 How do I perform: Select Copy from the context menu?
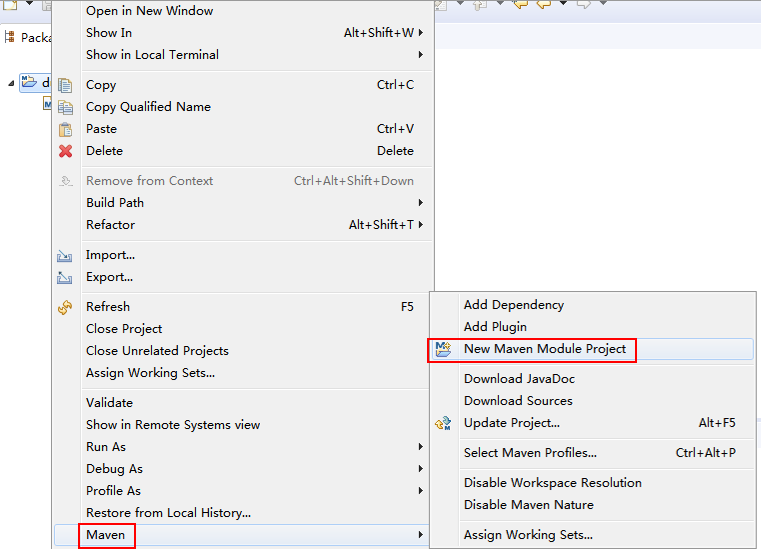[x=243, y=85]
